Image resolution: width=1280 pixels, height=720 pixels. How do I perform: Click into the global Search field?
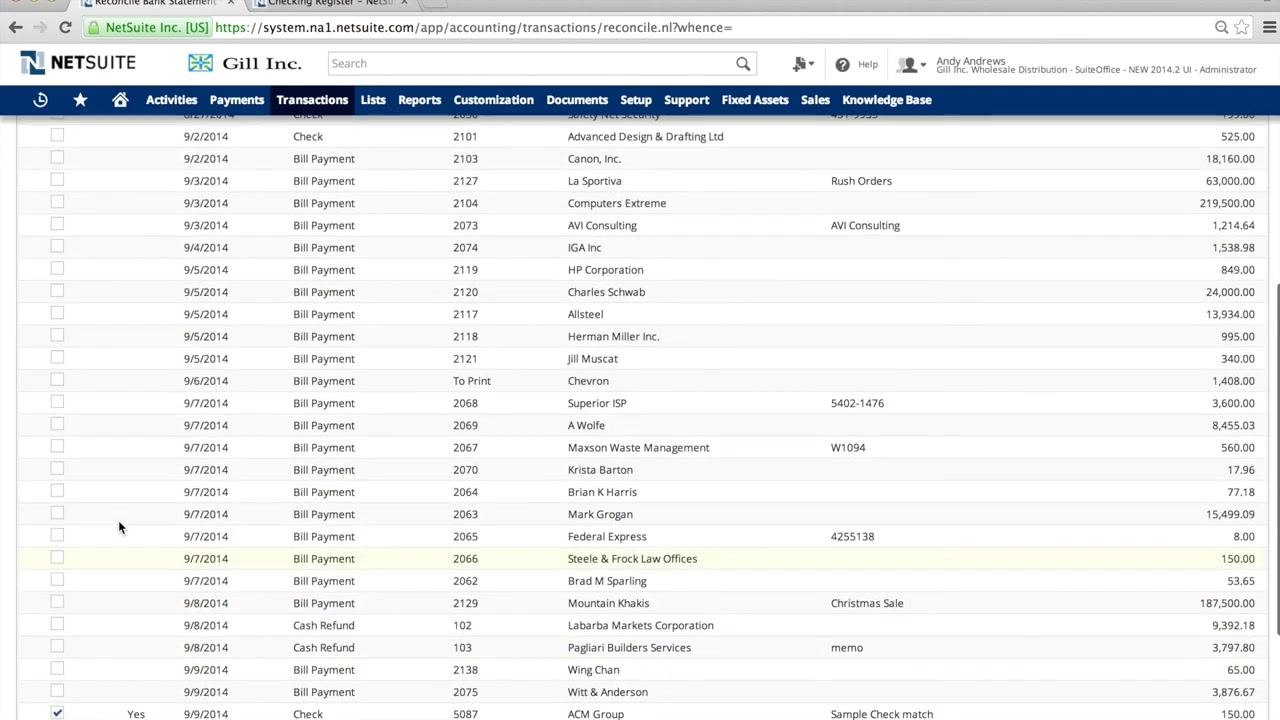(x=530, y=64)
